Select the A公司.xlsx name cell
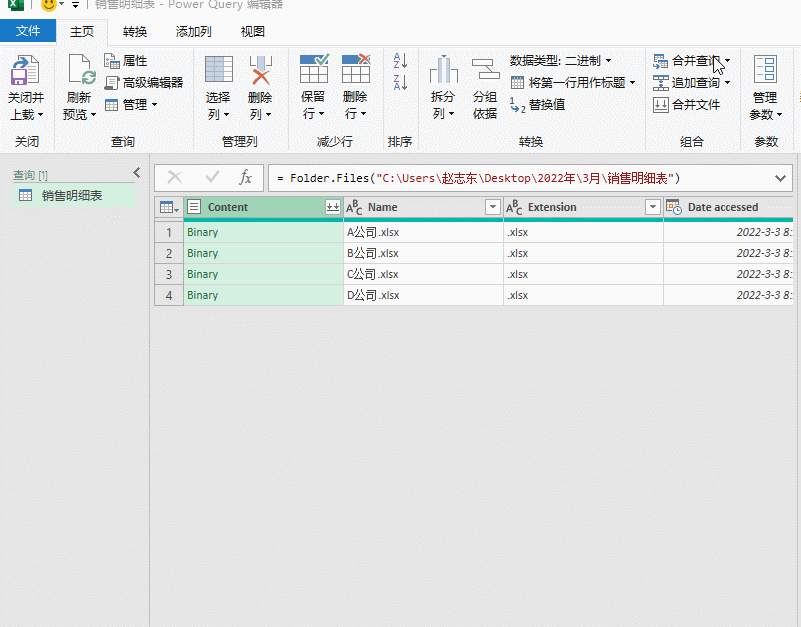This screenshot has height=627, width=801. [423, 232]
